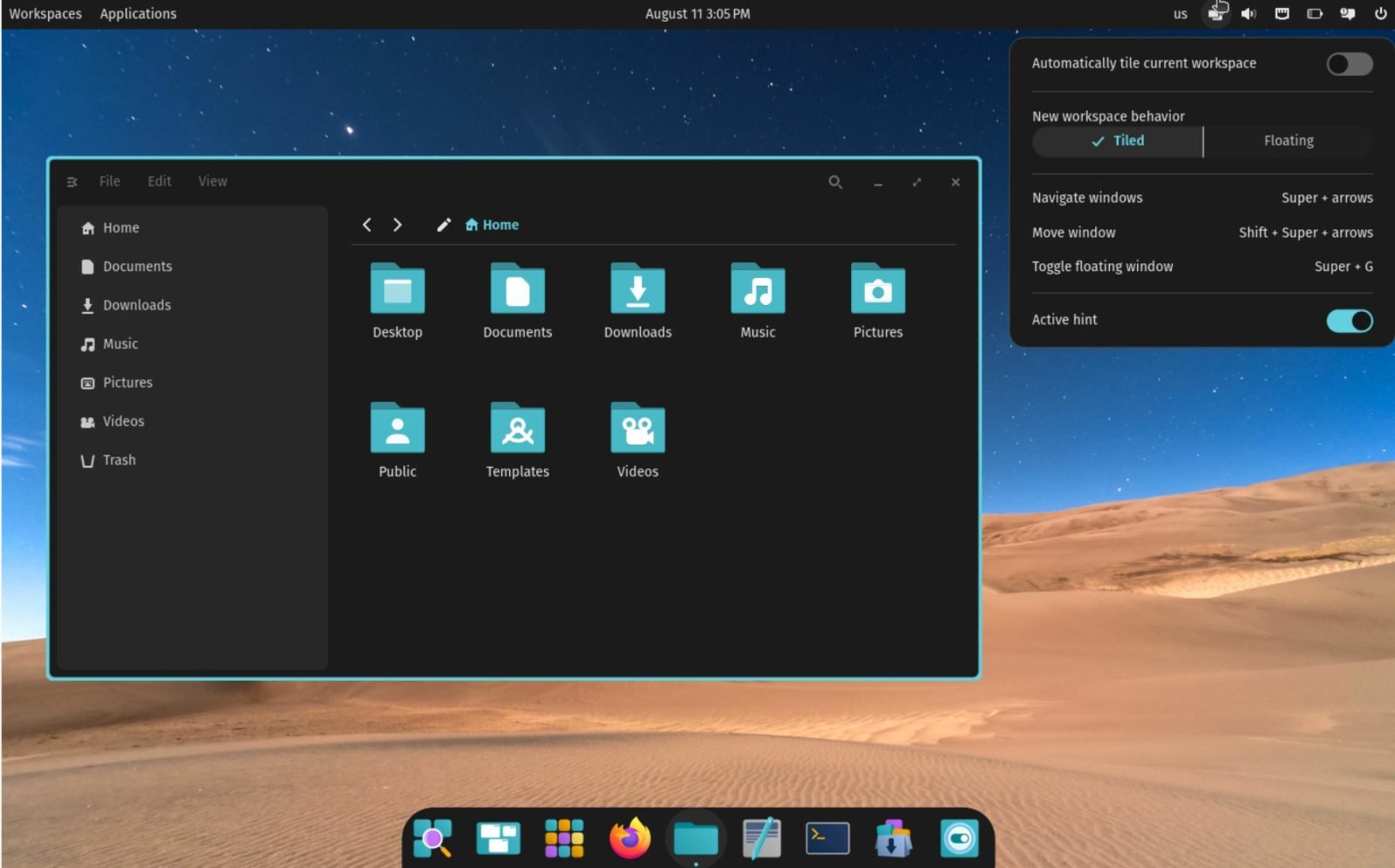The image size is (1395, 868).
Task: Click the search icon in the file manager
Action: [835, 182]
